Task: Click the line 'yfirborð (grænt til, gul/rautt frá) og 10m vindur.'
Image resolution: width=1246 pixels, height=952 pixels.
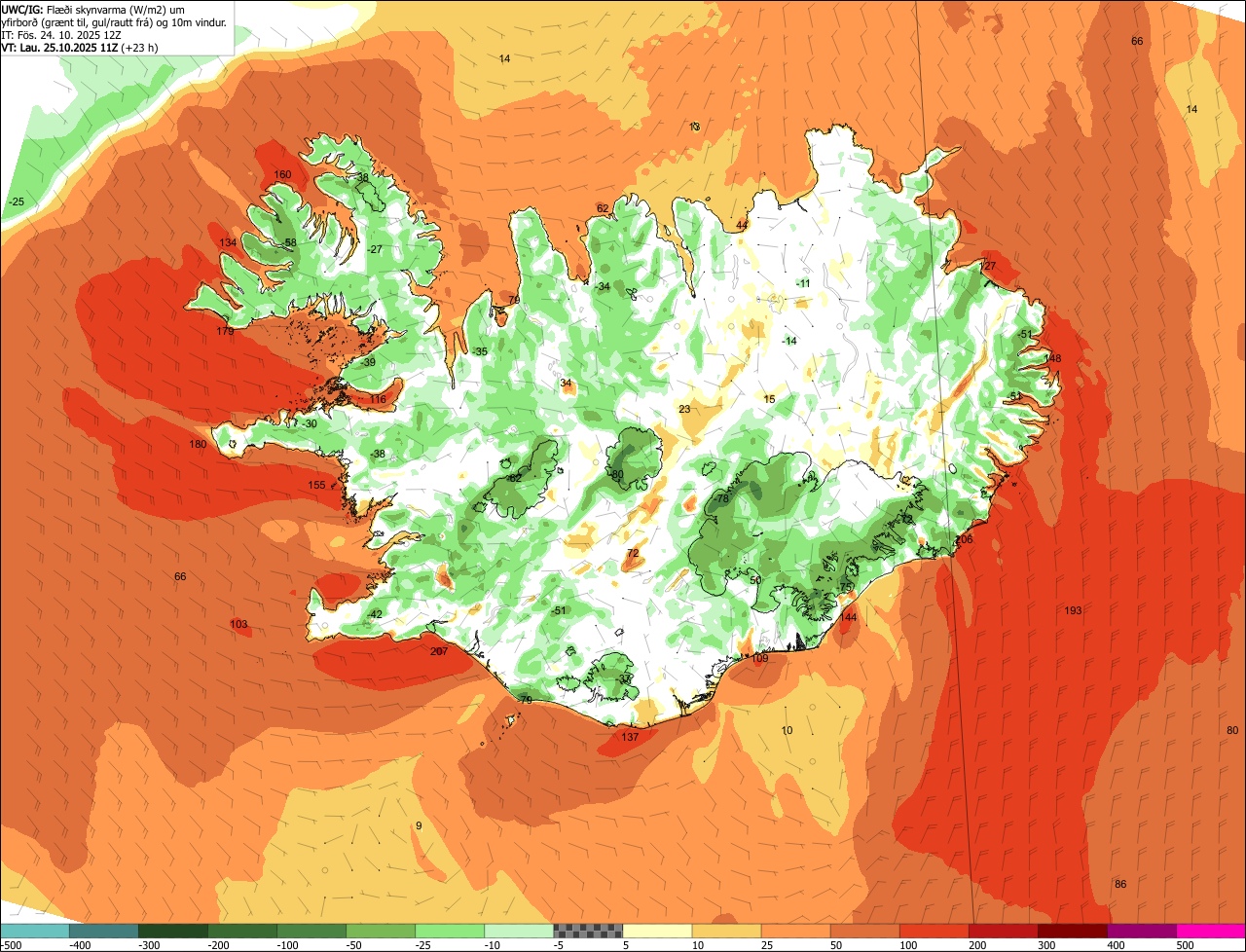Action: click(x=114, y=21)
